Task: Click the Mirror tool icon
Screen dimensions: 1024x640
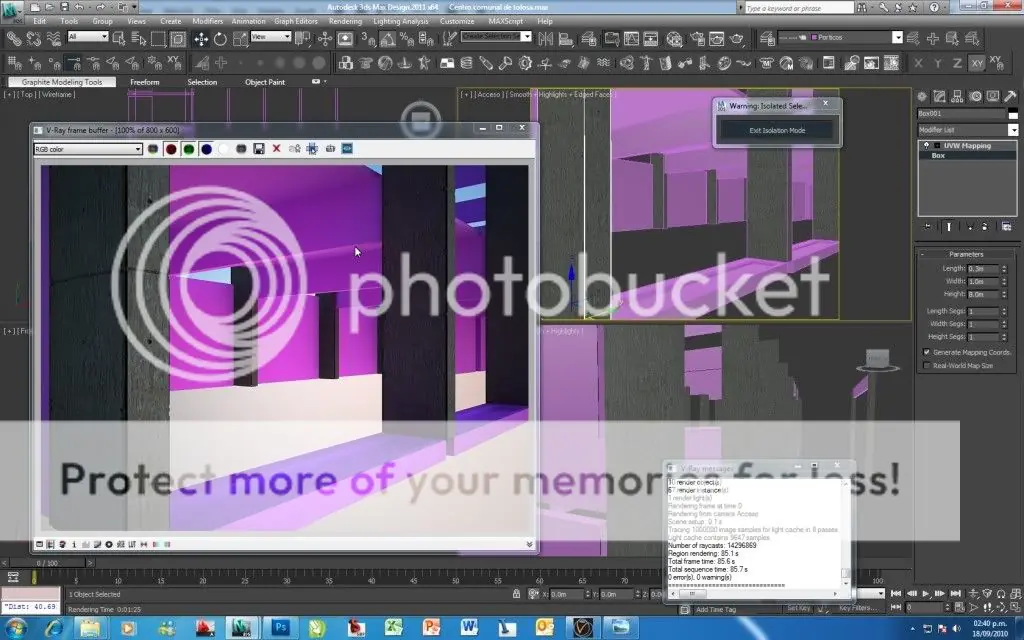Action: point(545,39)
